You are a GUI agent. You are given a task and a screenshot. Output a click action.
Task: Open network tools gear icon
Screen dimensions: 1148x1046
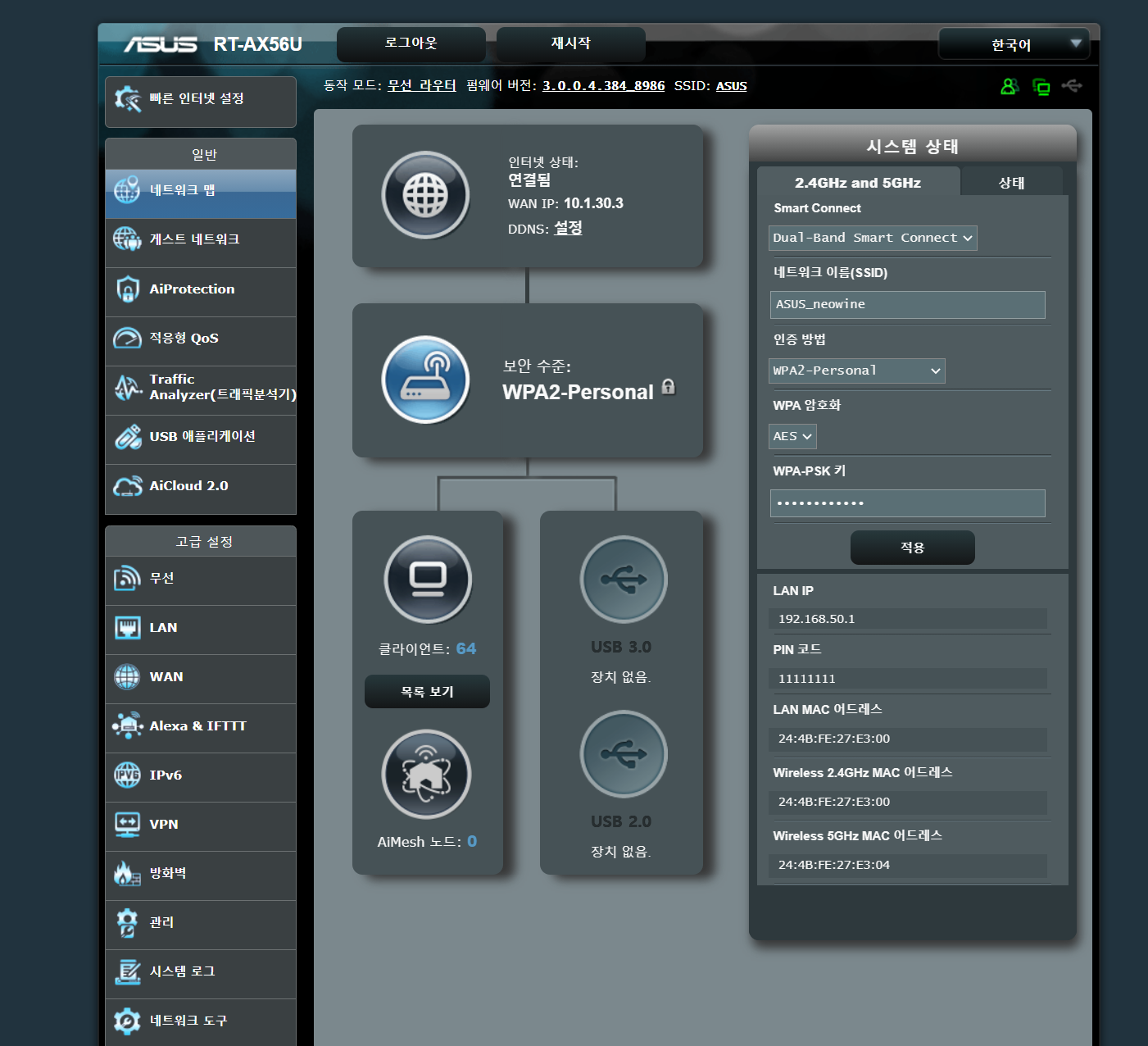point(127,1021)
